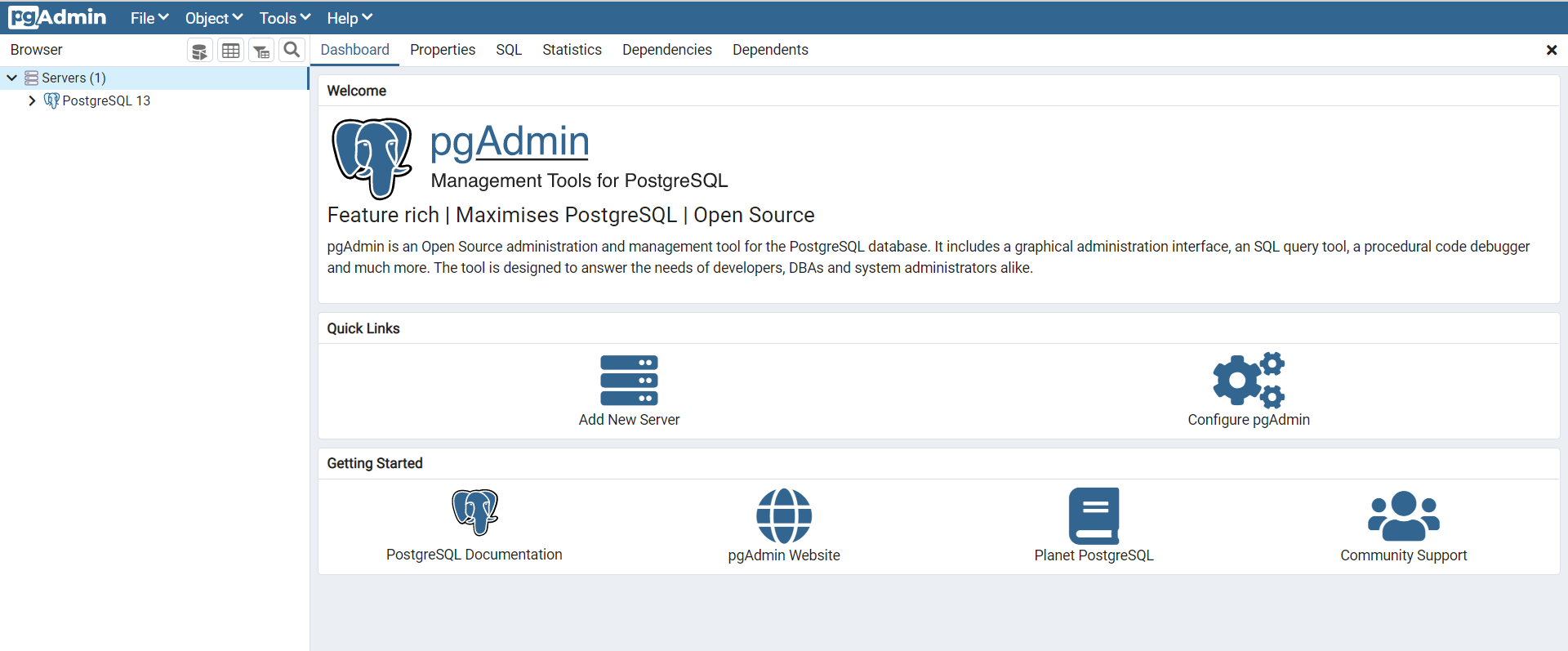Click the PostgreSQL Documentation elephant icon
The image size is (1568, 651).
474,512
